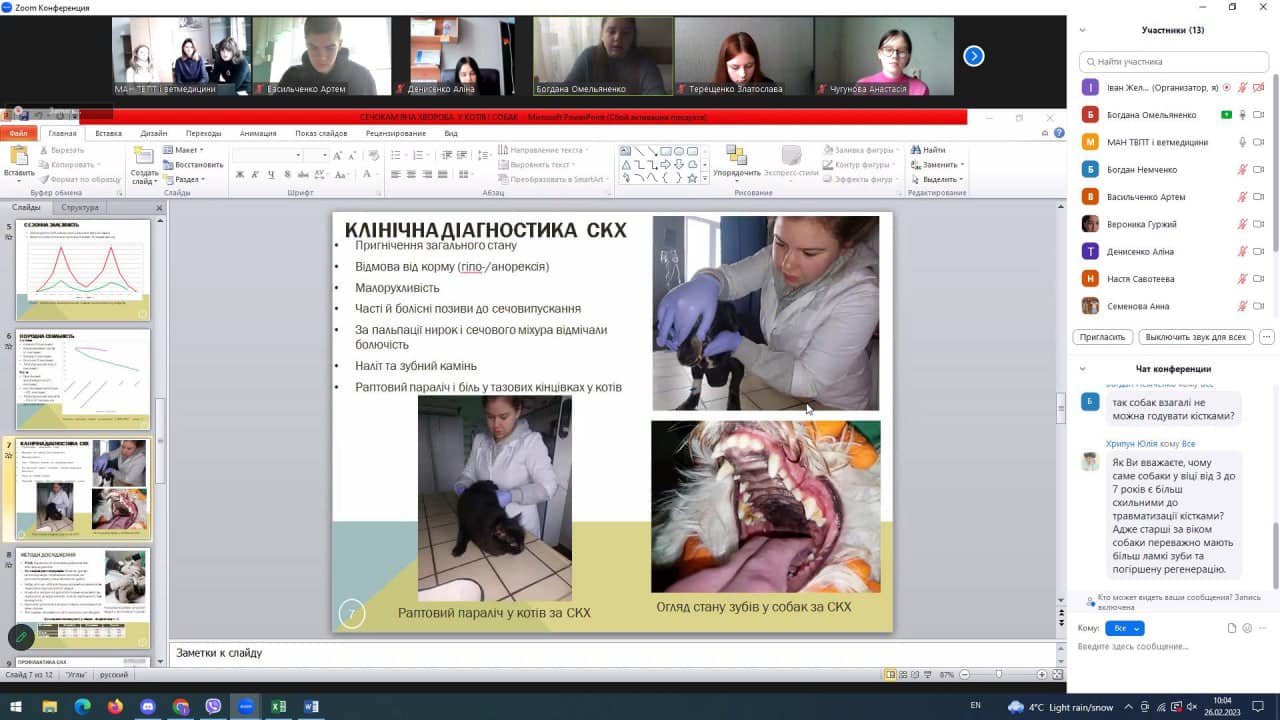Open the Файл tab
Viewport: 1280px width, 720px height.
click(x=18, y=133)
